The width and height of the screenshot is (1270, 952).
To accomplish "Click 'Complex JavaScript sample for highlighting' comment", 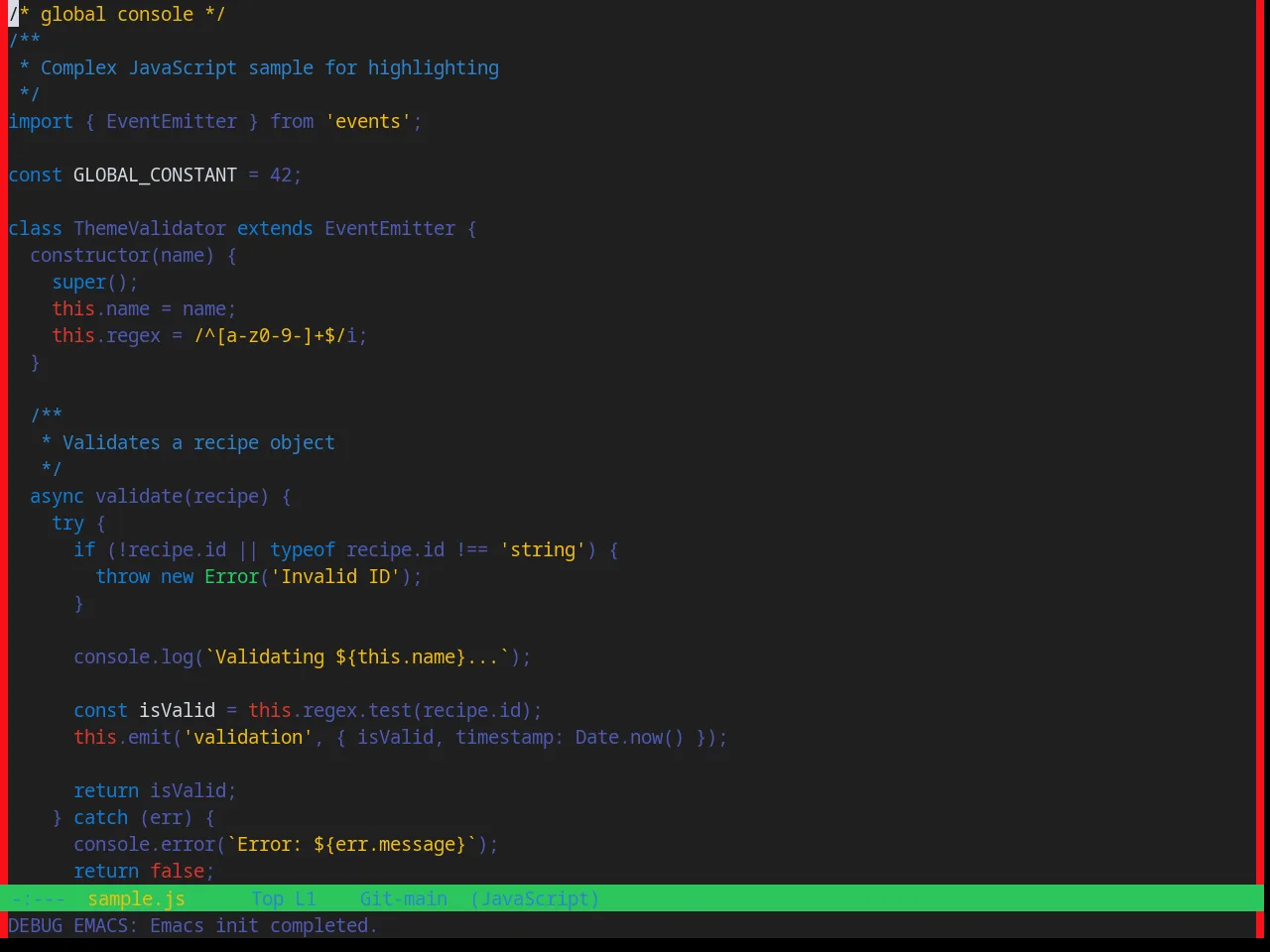I will coord(270,67).
